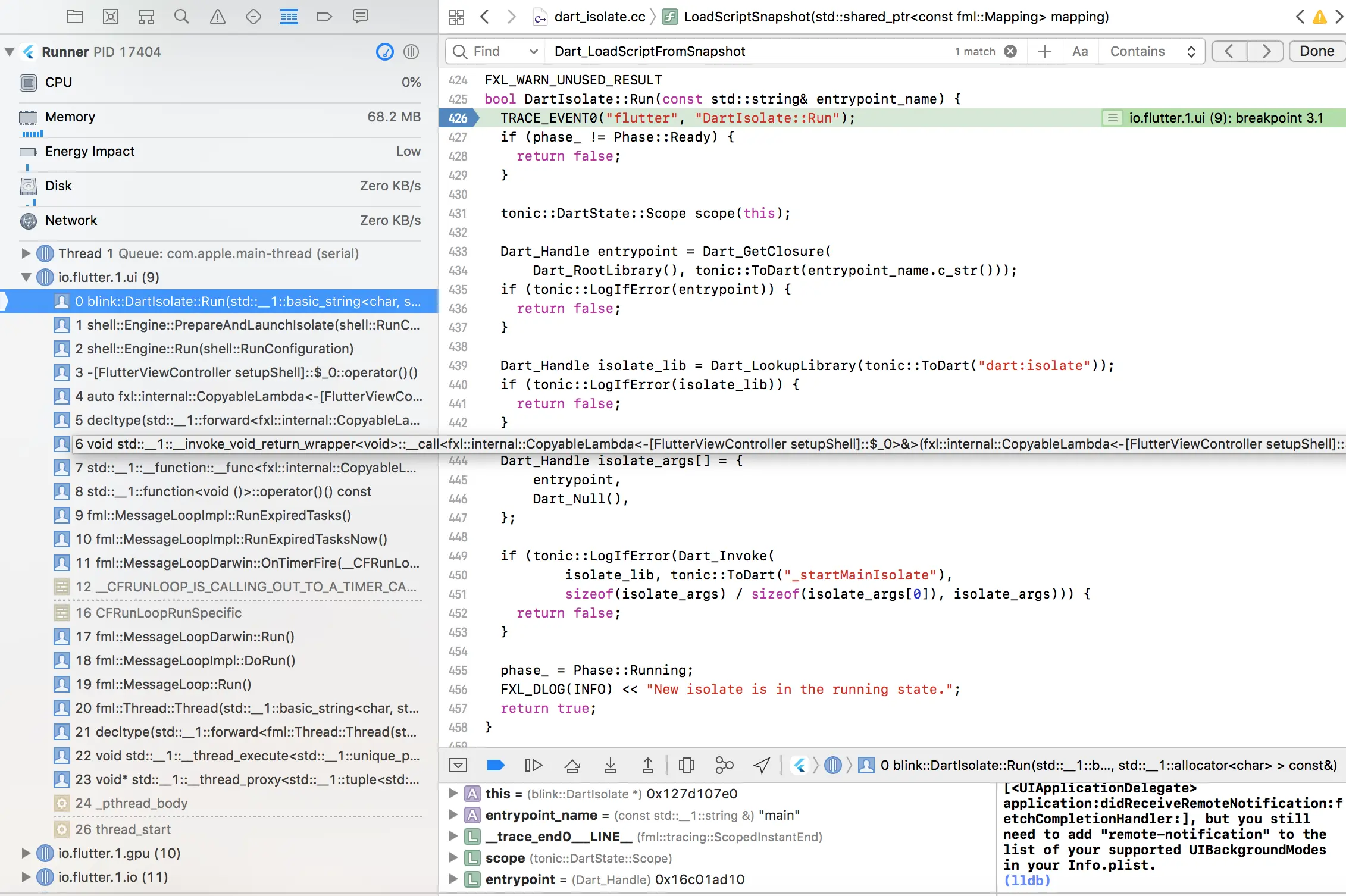The height and width of the screenshot is (896, 1346).
Task: Toggle the Aa matching option in find bar
Action: (1080, 51)
